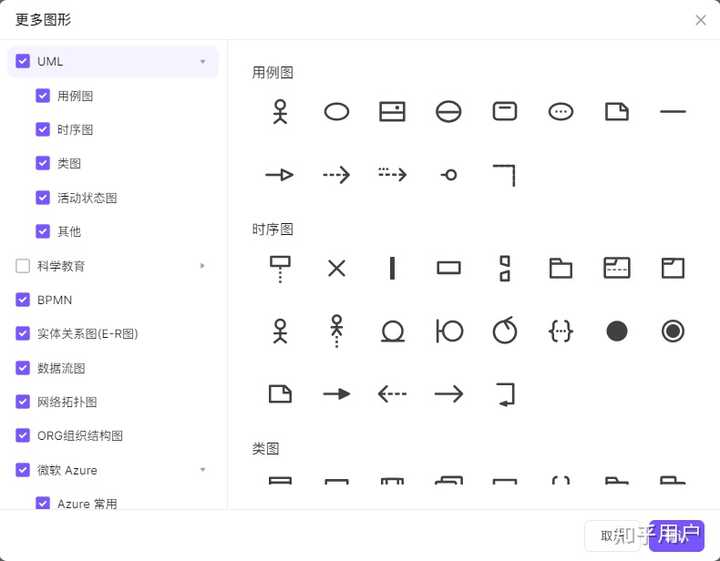Uncheck the 网络拓扑图 checkbox
The height and width of the screenshot is (561, 720).
[22, 402]
